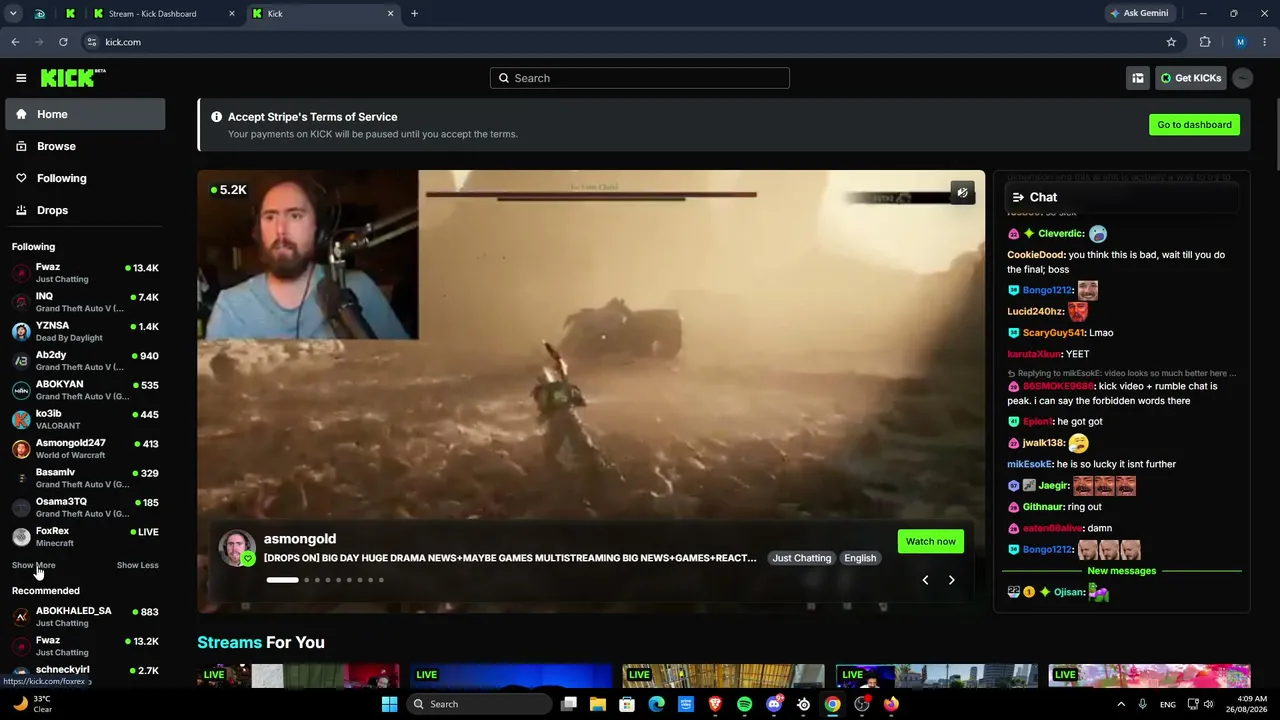The width and height of the screenshot is (1280, 720).
Task: Open the asmongold channel name link
Action: click(x=300, y=539)
